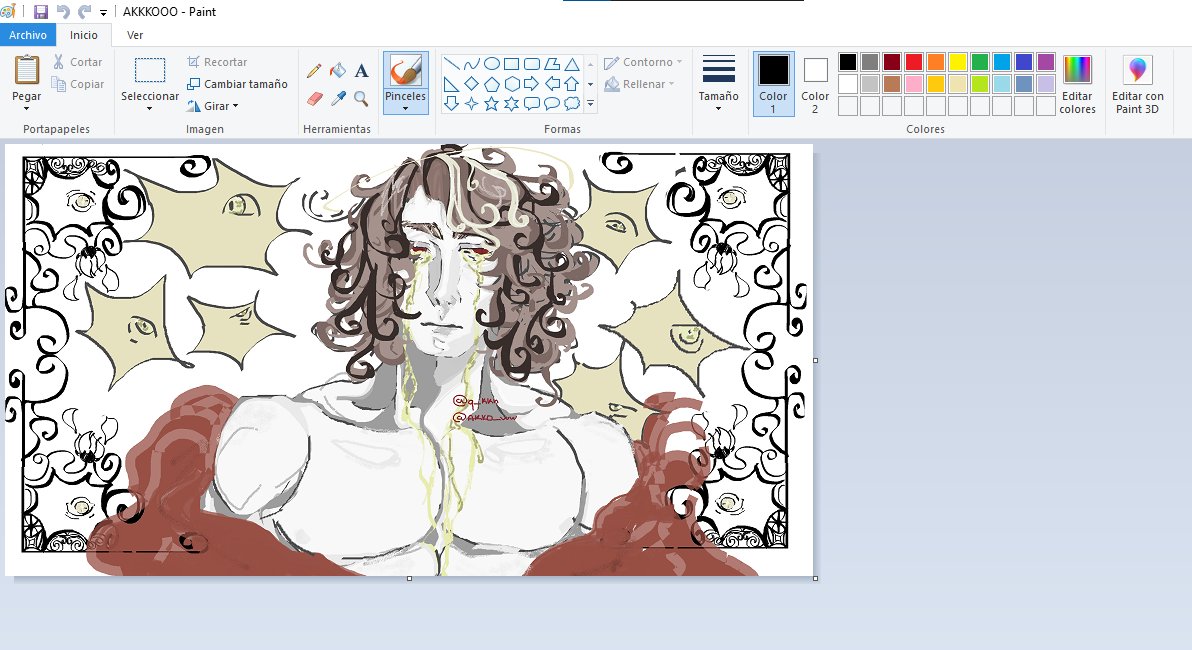
Task: Expand the Pegar dropdown arrow
Action: pos(27,108)
